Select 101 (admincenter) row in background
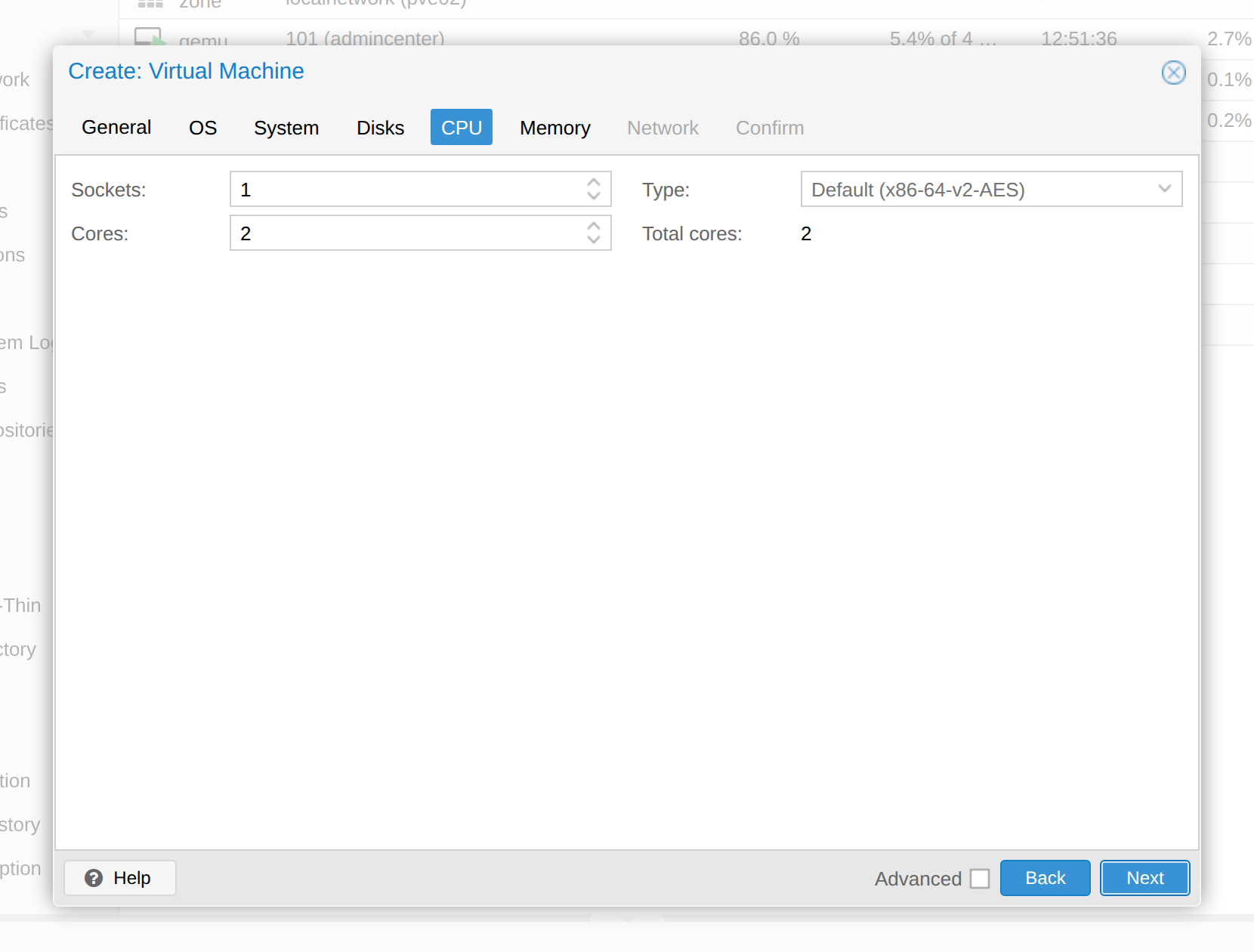This screenshot has height=952, width=1254. coord(686,34)
